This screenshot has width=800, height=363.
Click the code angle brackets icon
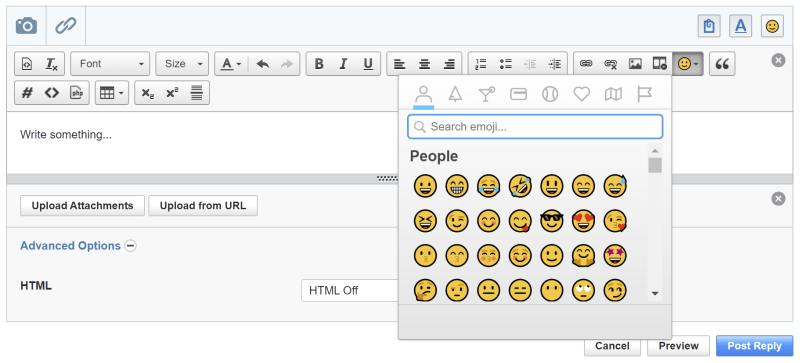pos(52,93)
